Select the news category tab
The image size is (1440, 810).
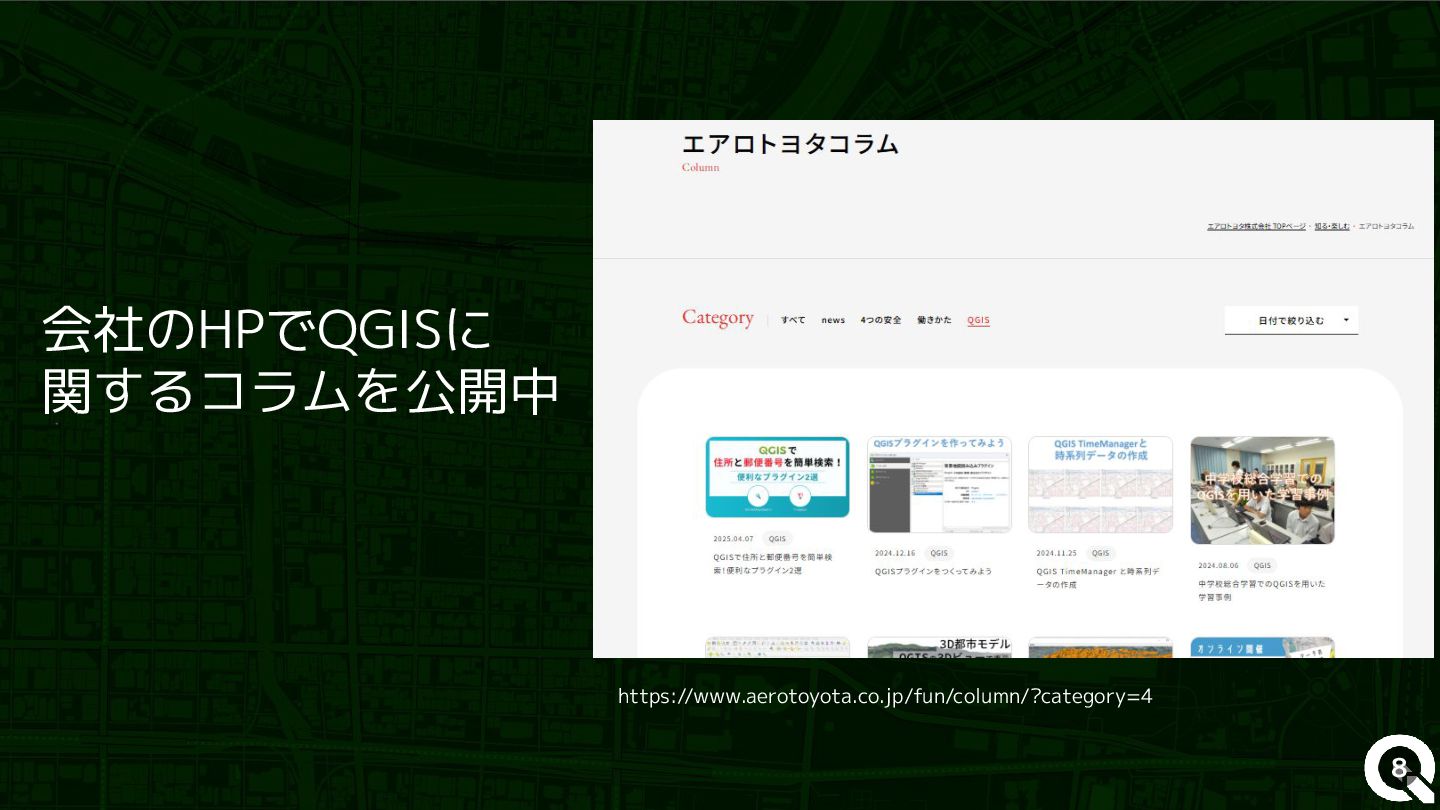[x=833, y=320]
